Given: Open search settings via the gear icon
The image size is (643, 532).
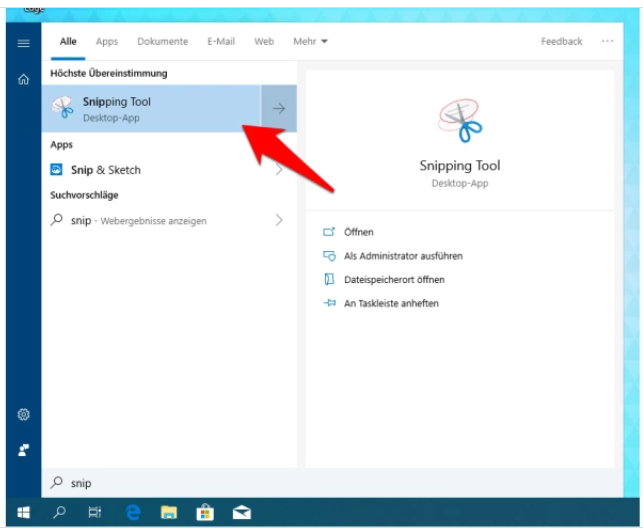Looking at the screenshot, I should coord(23,414).
